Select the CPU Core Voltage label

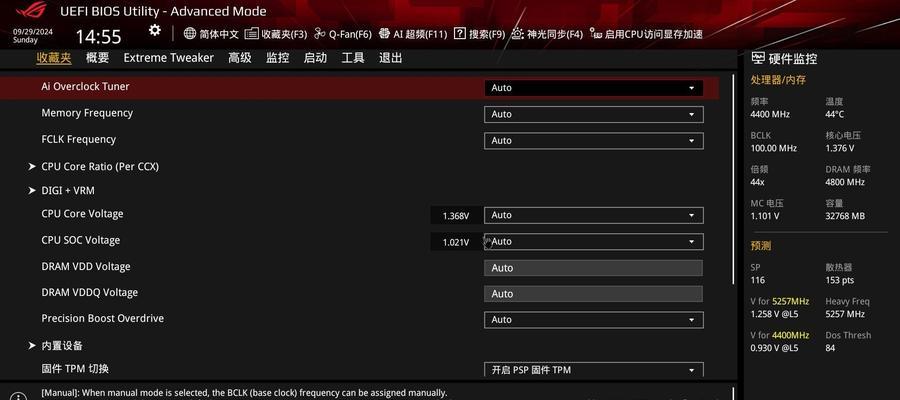tap(82, 214)
